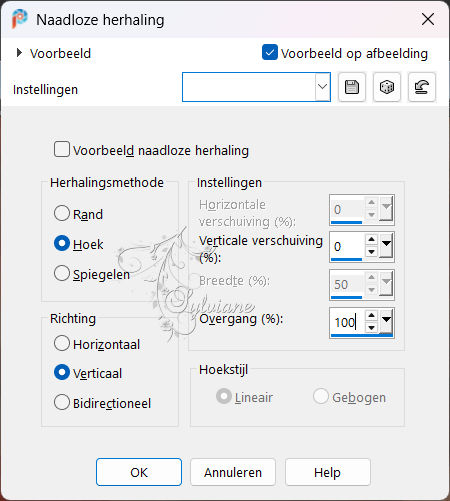The width and height of the screenshot is (450, 501).
Task: Expand the Voorbeeld preview section
Action: 19,53
